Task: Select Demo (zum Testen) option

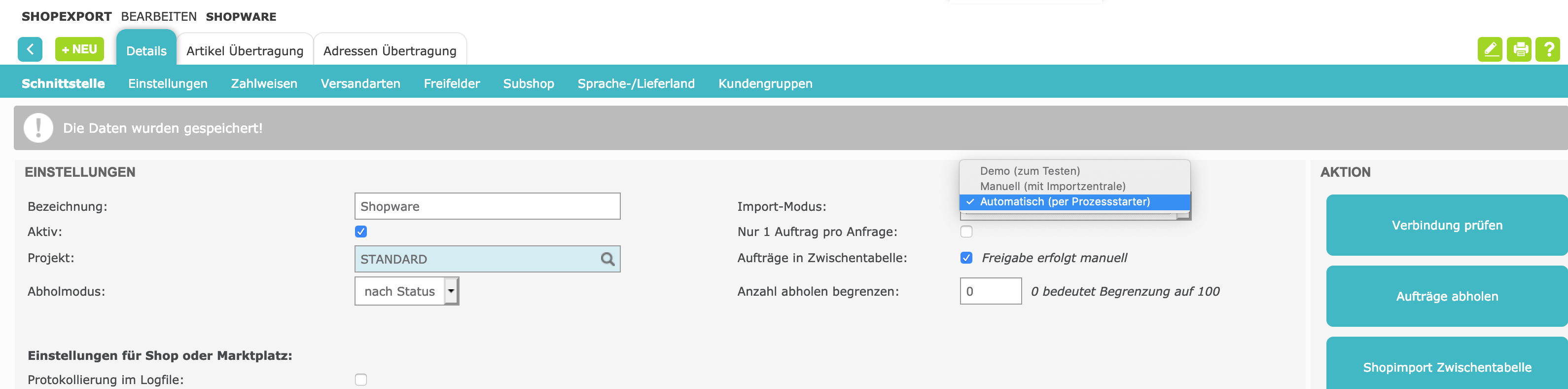Action: point(1030,171)
